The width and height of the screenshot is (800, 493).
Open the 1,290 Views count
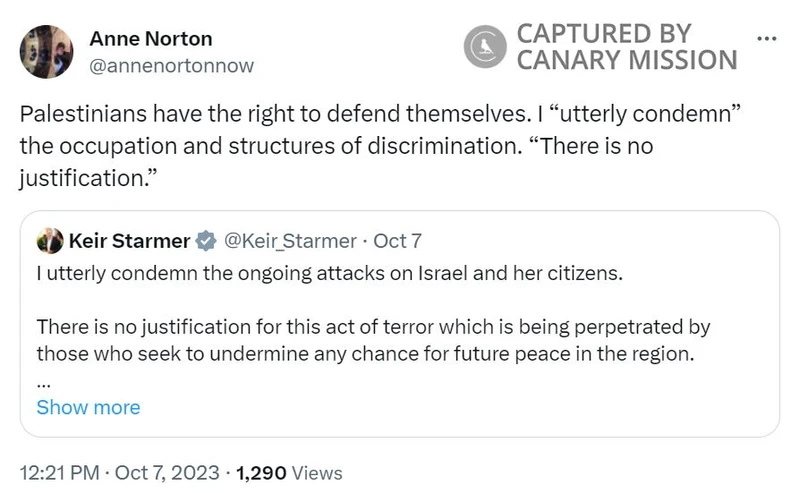click(x=289, y=472)
